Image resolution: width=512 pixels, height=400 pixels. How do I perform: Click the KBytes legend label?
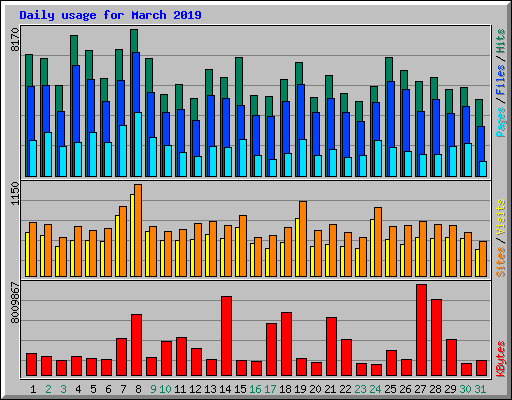(x=500, y=359)
